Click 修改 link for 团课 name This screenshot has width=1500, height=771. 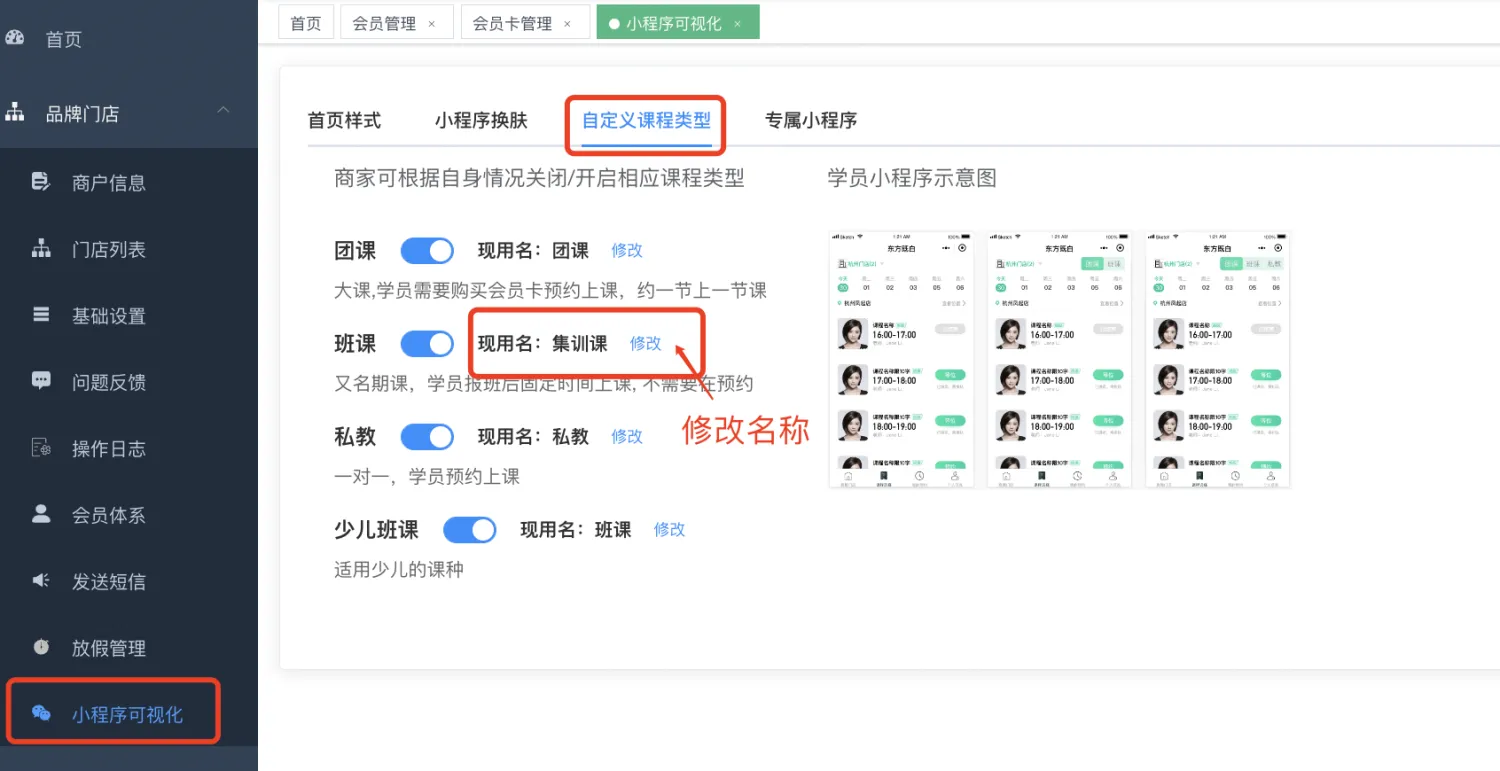pos(627,251)
